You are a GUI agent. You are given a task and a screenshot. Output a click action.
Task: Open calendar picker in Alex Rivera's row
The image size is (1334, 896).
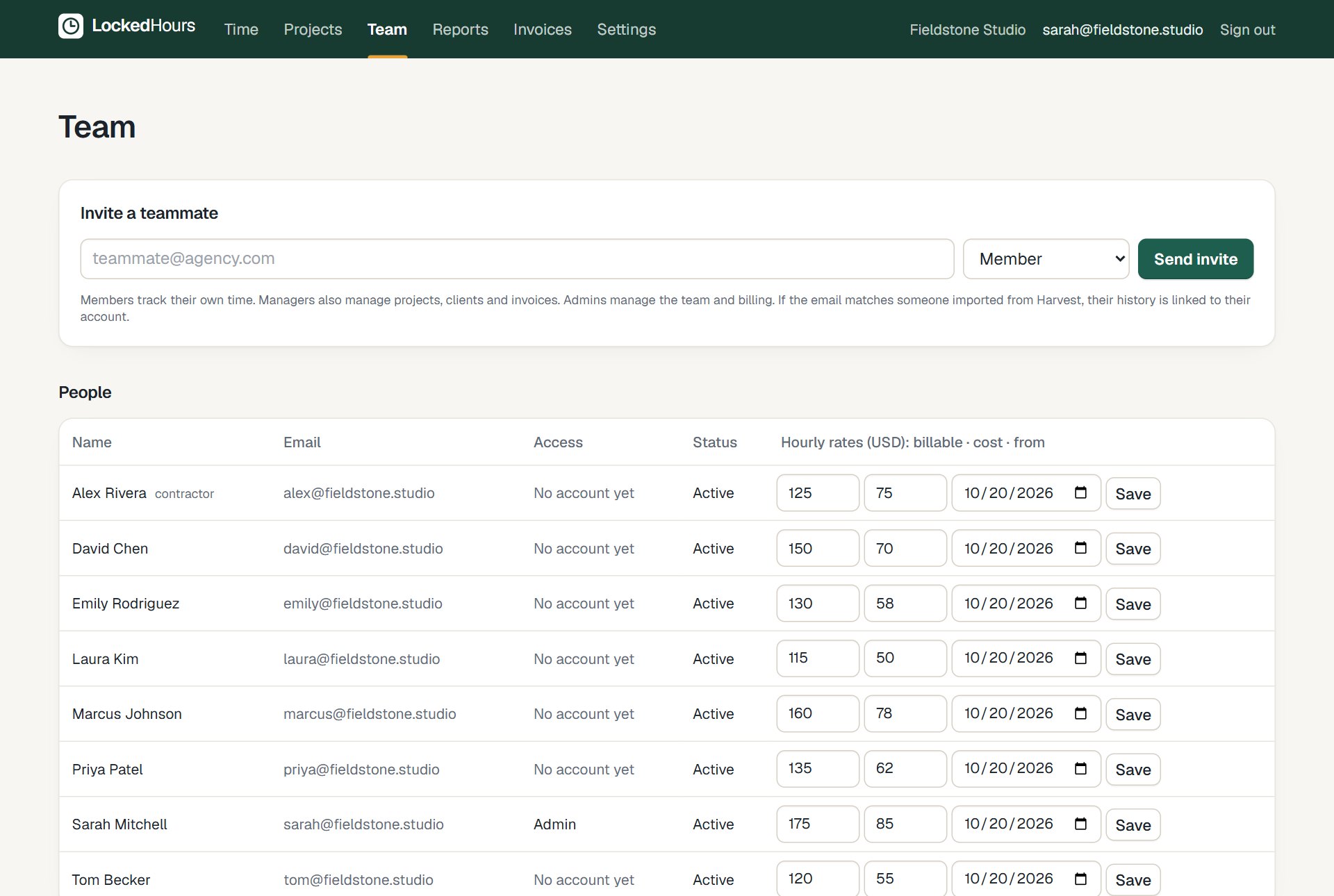(x=1080, y=492)
